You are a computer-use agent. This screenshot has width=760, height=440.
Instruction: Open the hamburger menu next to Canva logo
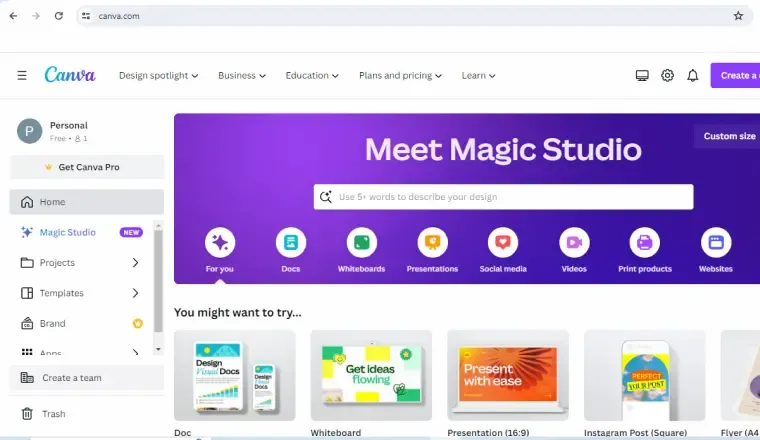pos(22,76)
